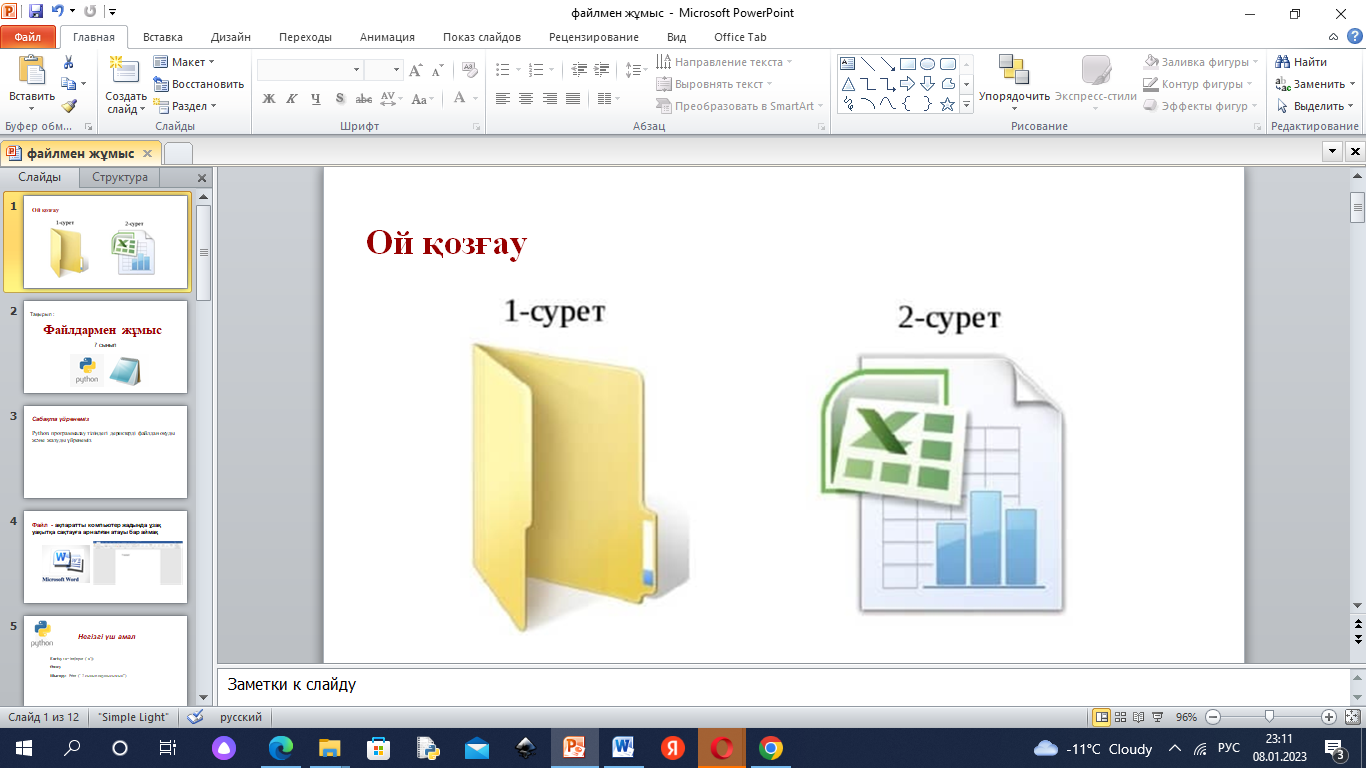Undo the last action in Quick Access toolbar

pos(58,12)
